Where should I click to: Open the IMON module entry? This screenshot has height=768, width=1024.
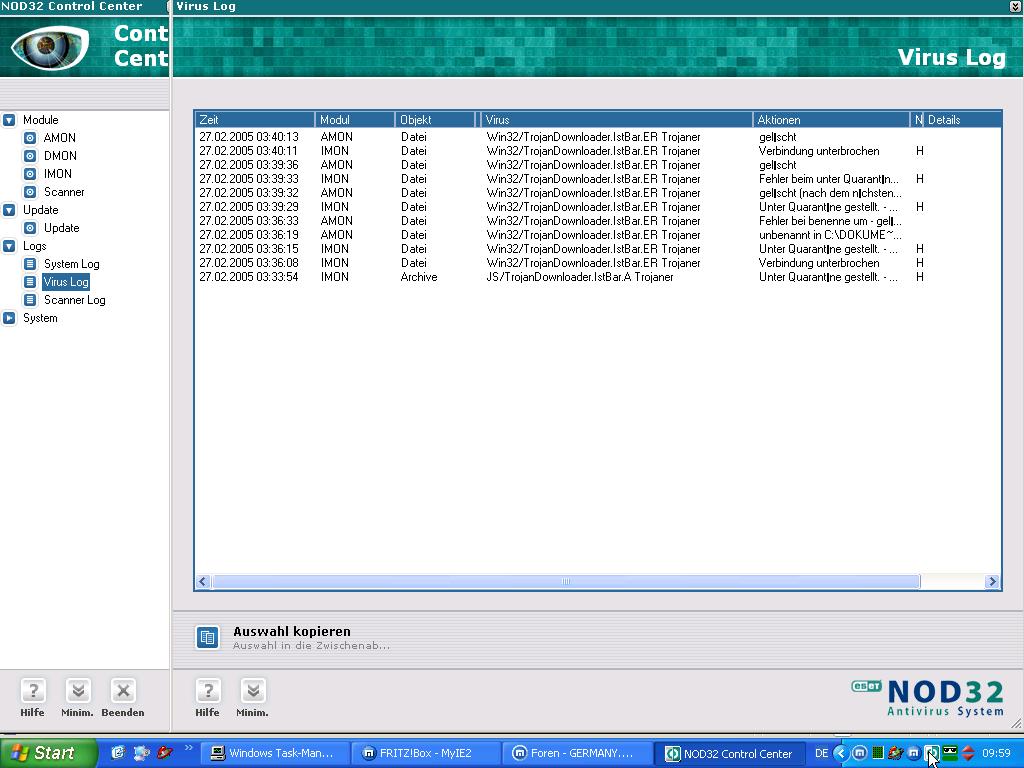(x=57, y=174)
